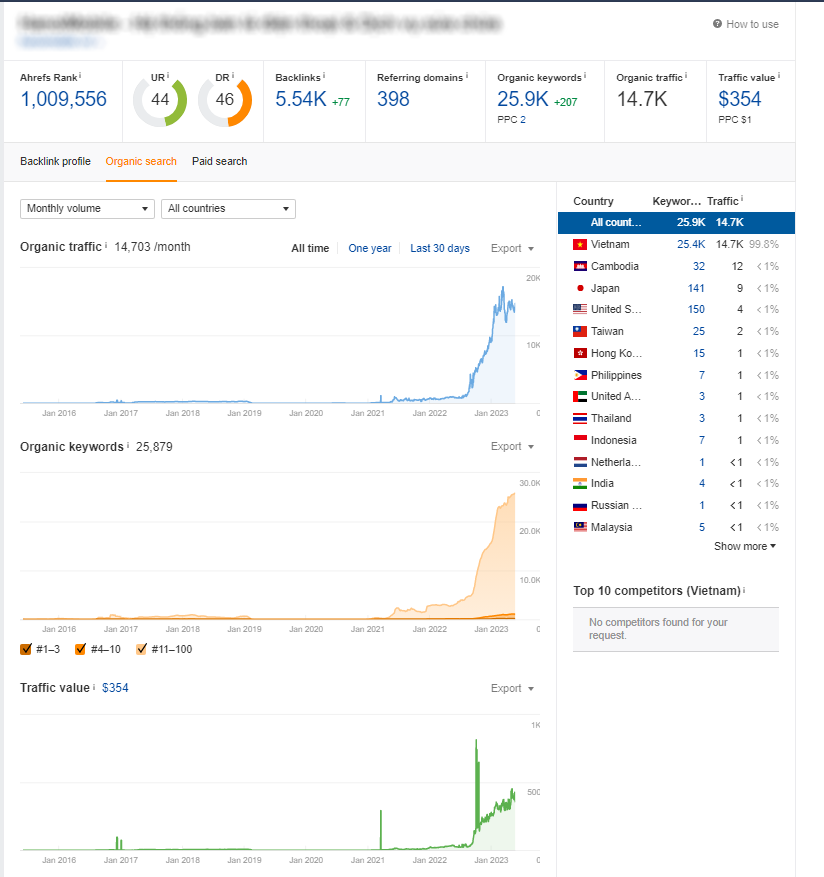The image size is (824, 877).
Task: Select the One year time range link
Action: pos(369,248)
